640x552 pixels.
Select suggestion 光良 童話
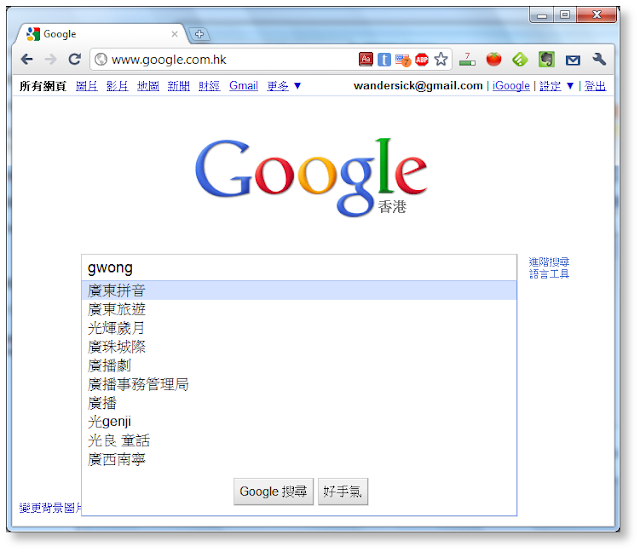299,441
